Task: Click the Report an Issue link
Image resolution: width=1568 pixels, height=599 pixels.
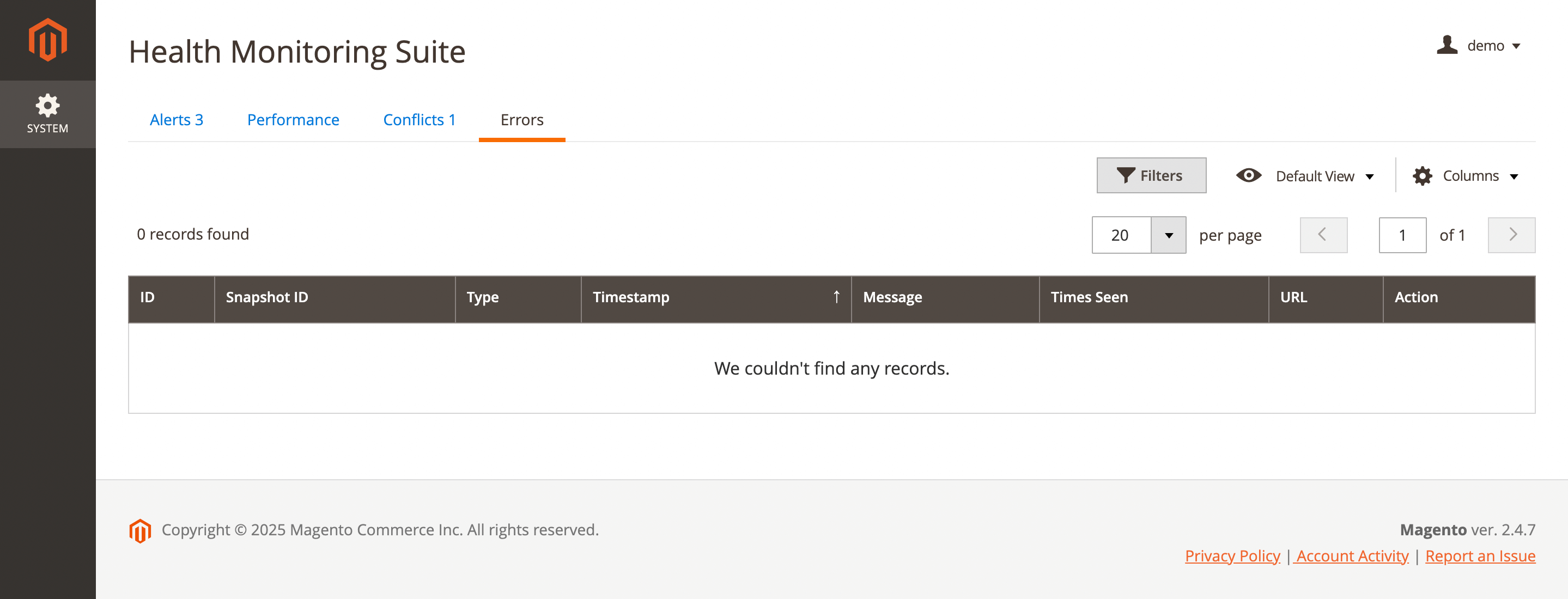Action: [1480, 556]
